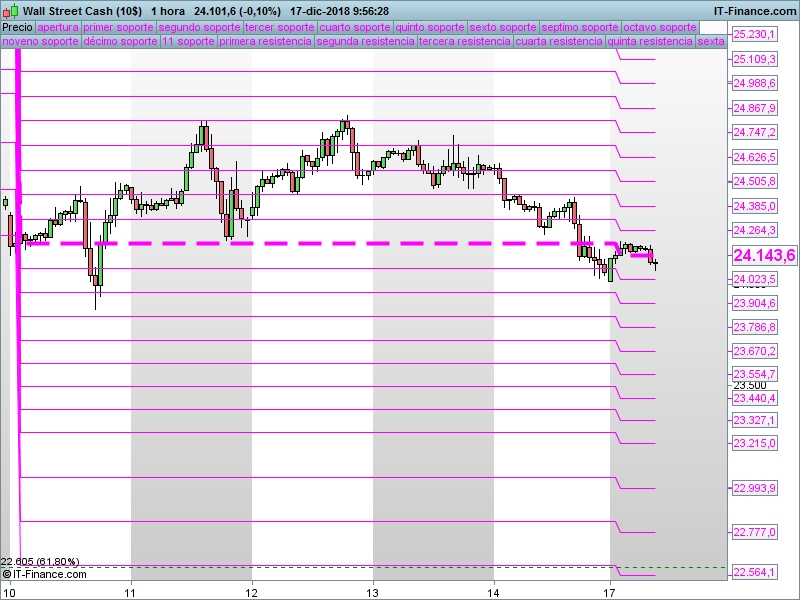This screenshot has width=800, height=600.
Task: Click price level label 25.230,1
Action: pos(755,34)
